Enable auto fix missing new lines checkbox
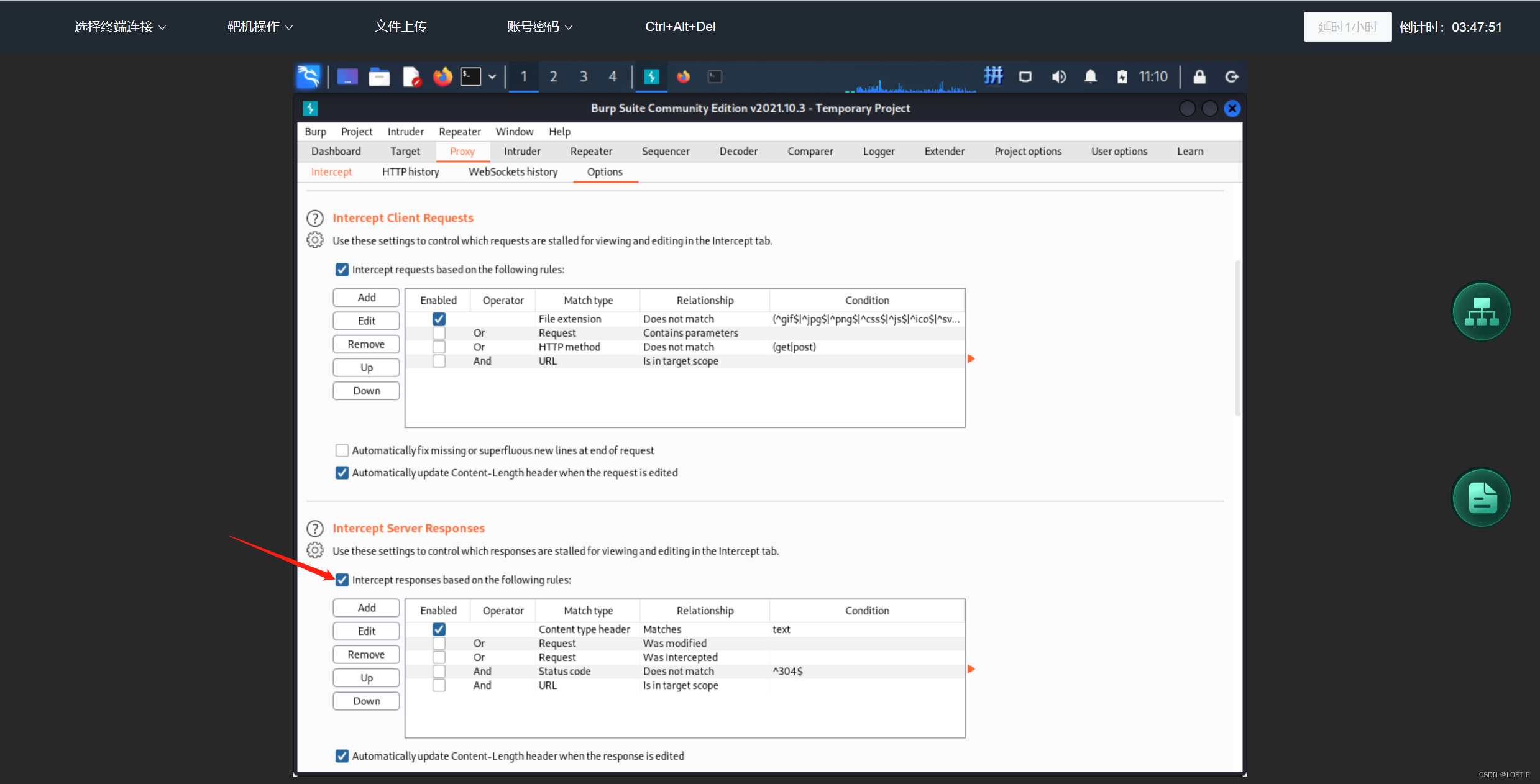 coord(342,450)
